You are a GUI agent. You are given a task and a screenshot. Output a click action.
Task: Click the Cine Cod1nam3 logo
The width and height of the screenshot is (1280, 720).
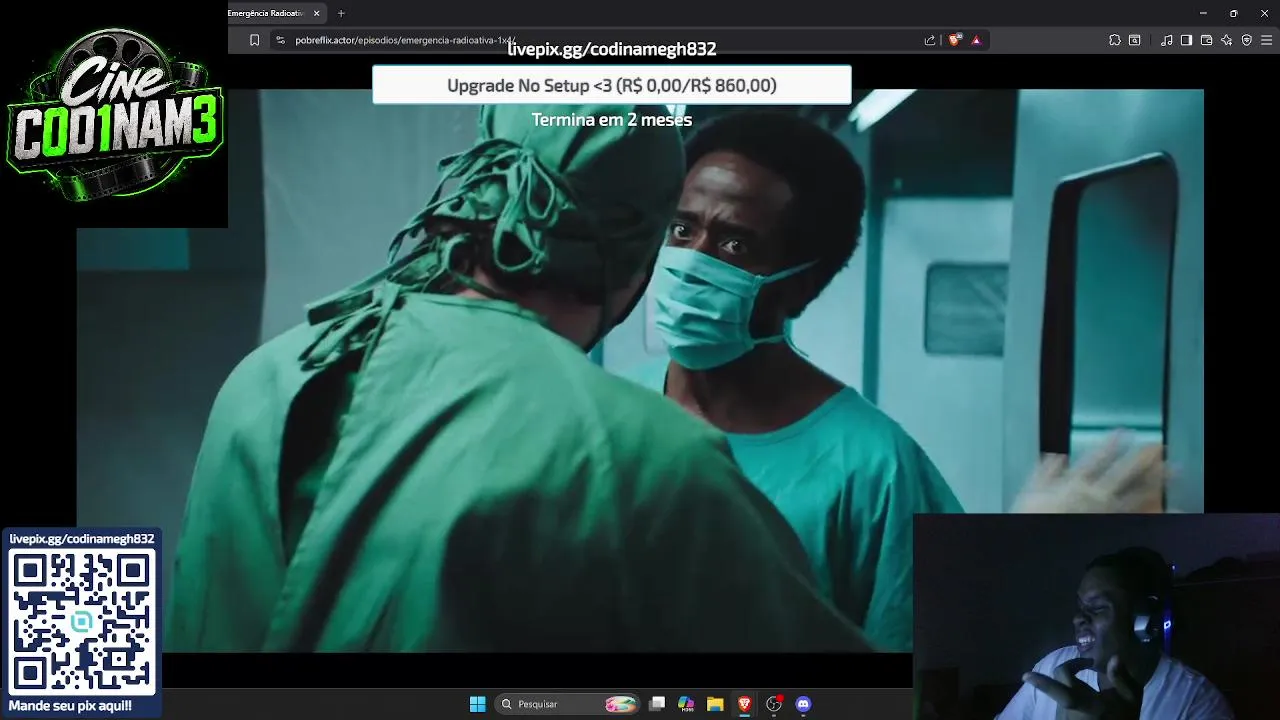point(114,113)
